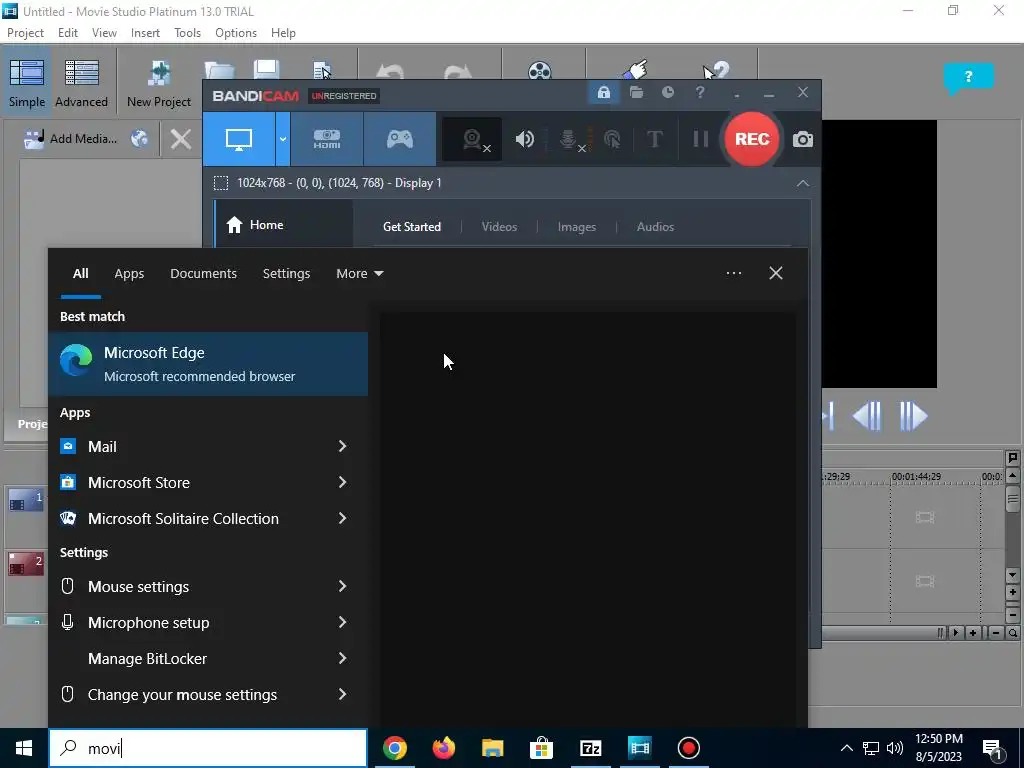Open Movie Studio Tools menu

coord(187,33)
